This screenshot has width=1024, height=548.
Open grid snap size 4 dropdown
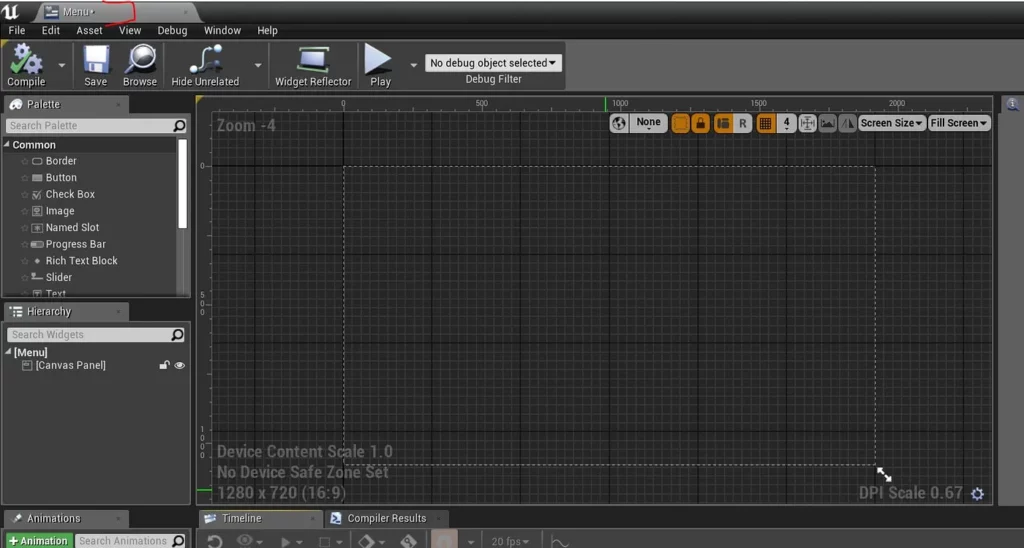click(x=786, y=123)
